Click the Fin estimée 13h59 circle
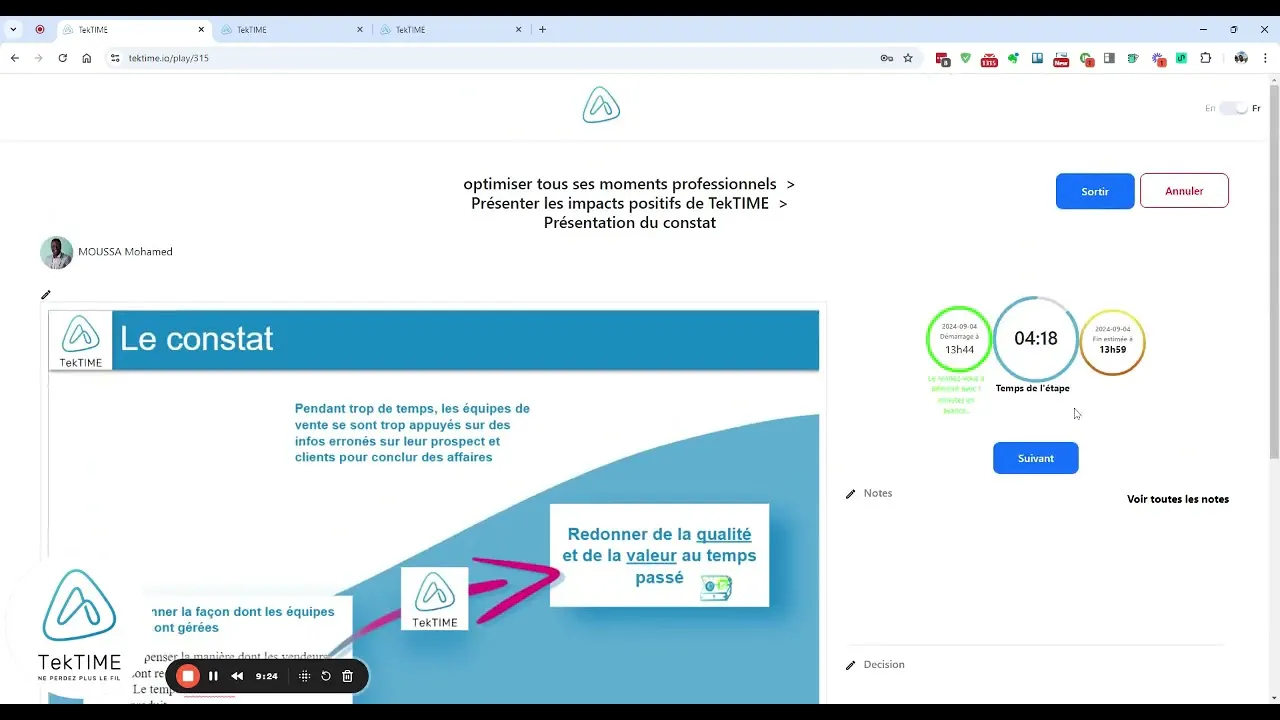Image resolution: width=1280 pixels, height=720 pixels. pos(1113,342)
